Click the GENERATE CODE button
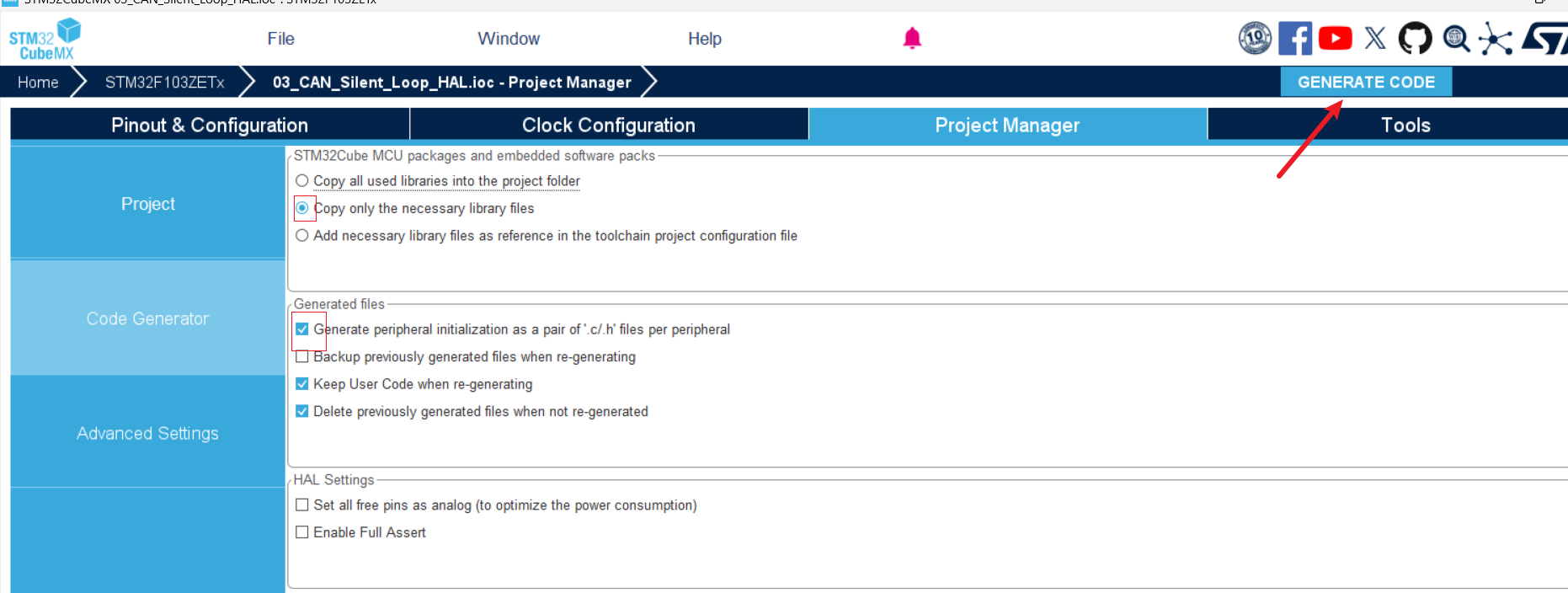This screenshot has height=593, width=1568. click(x=1366, y=82)
